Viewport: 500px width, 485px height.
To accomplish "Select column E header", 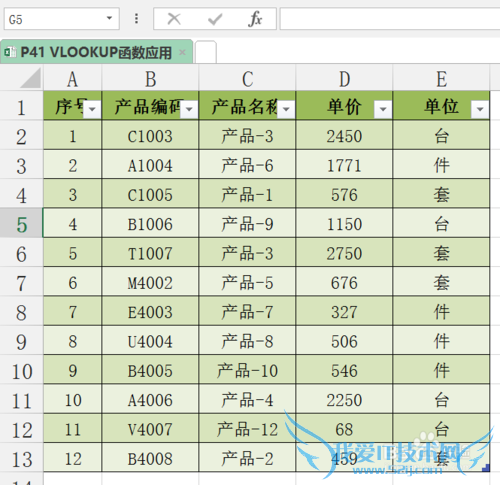I will 441,79.
